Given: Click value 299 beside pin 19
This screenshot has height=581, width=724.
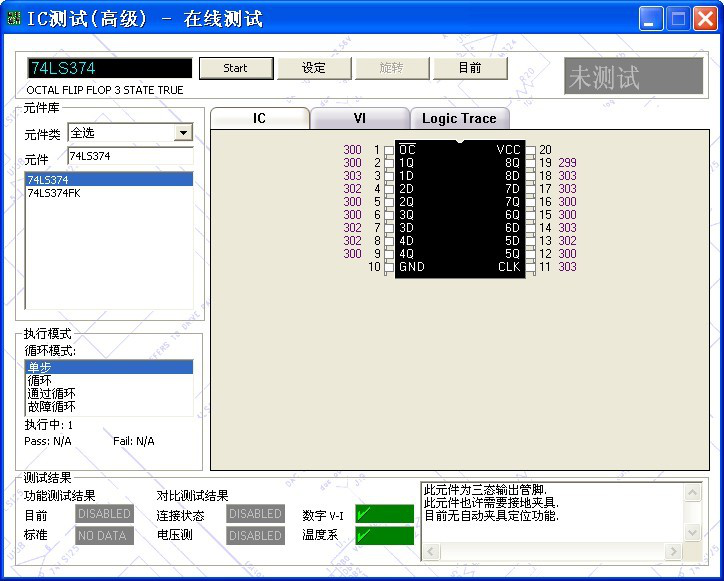Looking at the screenshot, I should click(567, 163).
